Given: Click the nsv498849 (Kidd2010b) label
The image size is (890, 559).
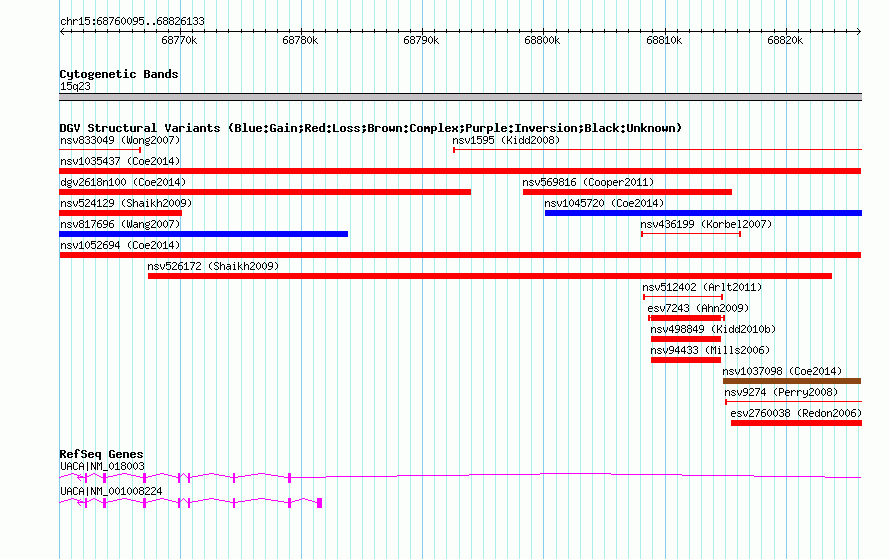Looking at the screenshot, I should point(713,329).
